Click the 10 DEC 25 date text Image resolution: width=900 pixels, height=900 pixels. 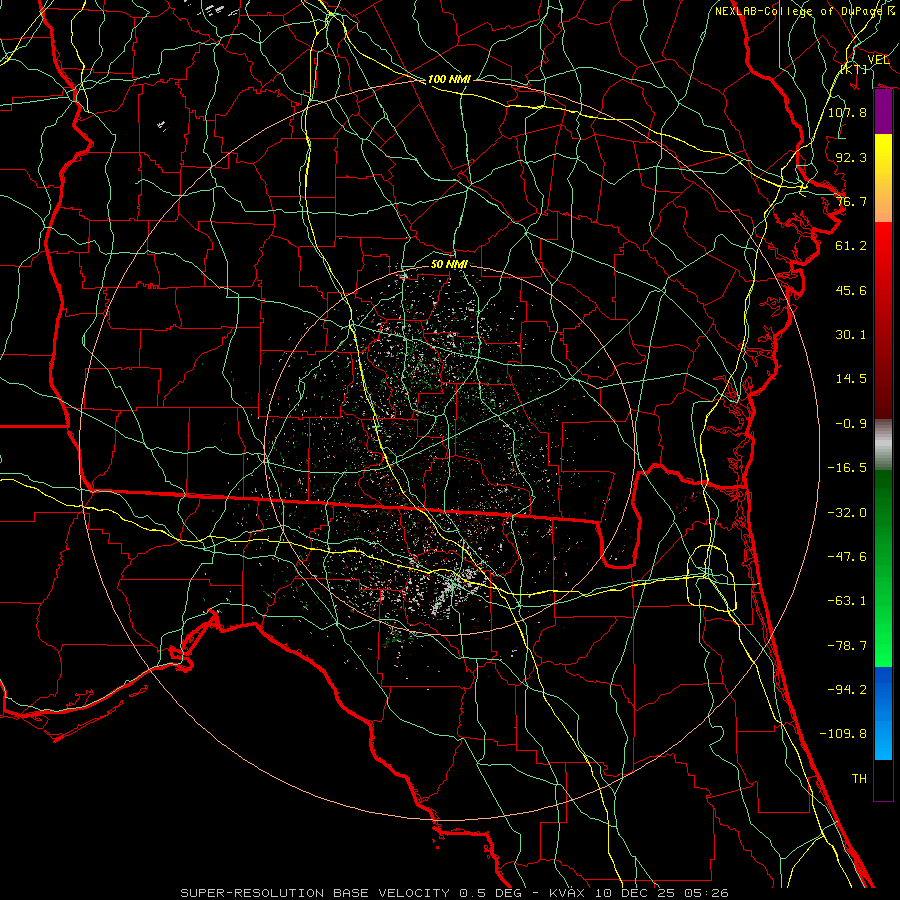tap(636, 893)
